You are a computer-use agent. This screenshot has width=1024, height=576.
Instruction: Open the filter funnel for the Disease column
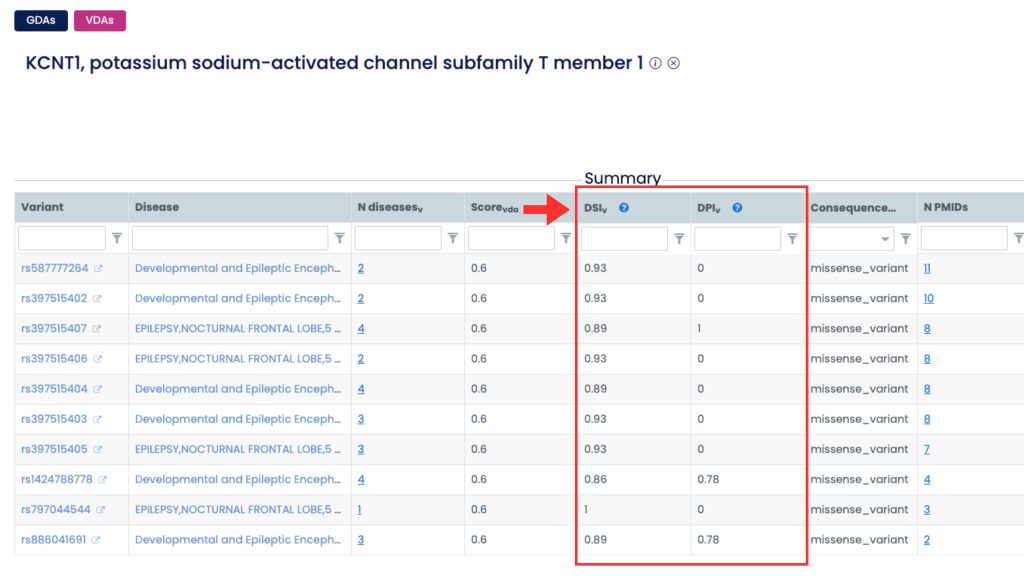340,238
